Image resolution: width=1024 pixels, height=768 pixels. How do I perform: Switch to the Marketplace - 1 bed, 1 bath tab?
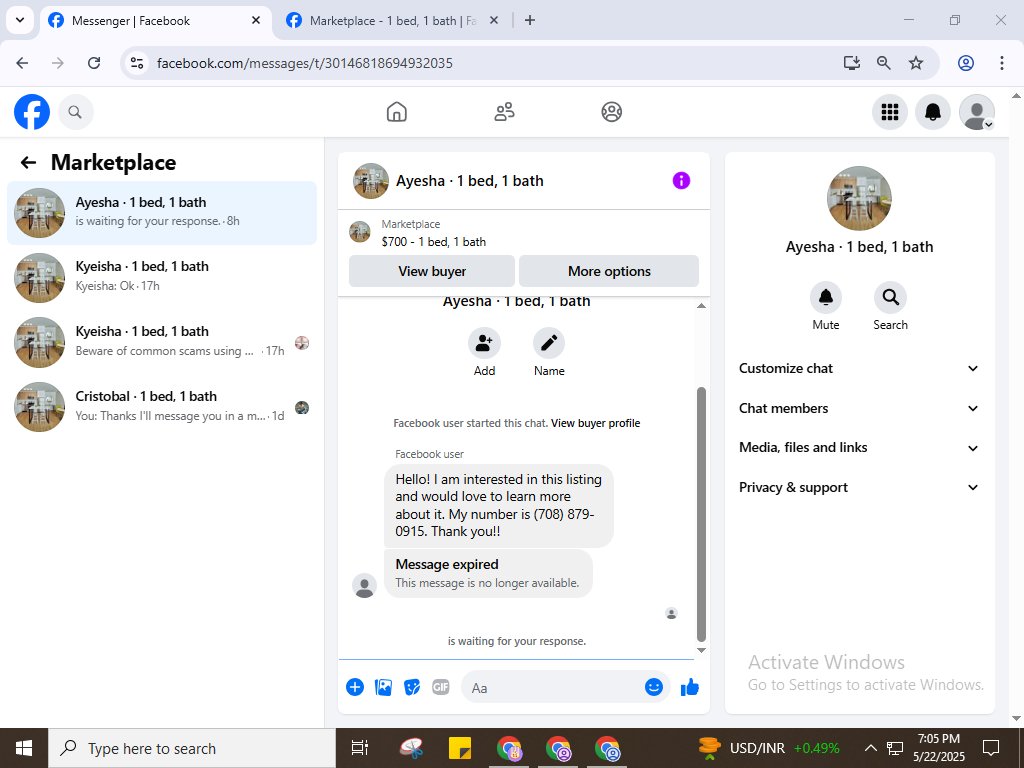pos(392,21)
